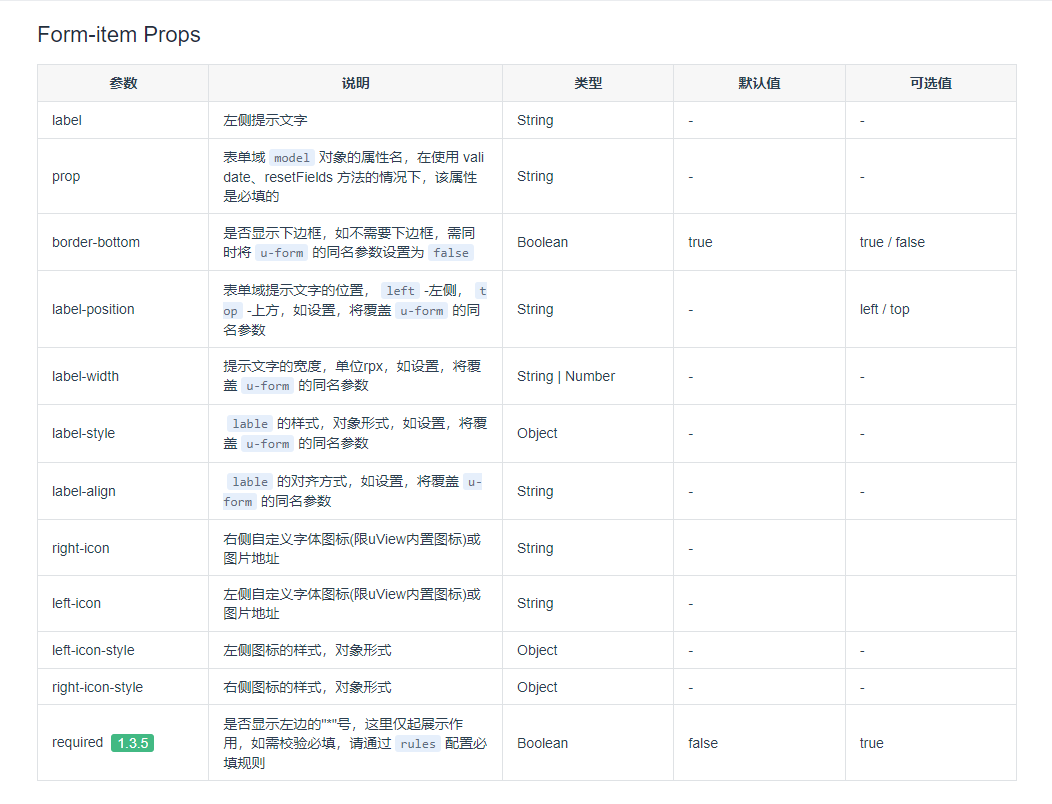Click the prop parameter name
Viewport: 1052px width, 804px height.
[65, 176]
